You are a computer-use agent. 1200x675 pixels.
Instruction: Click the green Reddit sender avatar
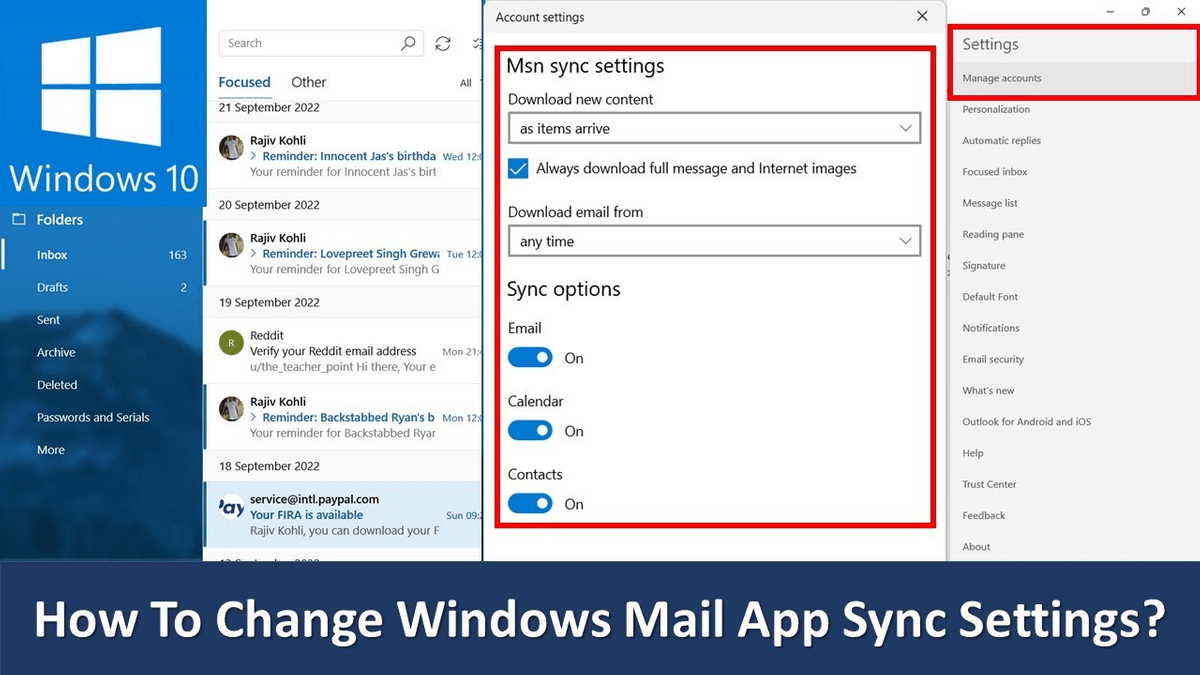(x=231, y=342)
